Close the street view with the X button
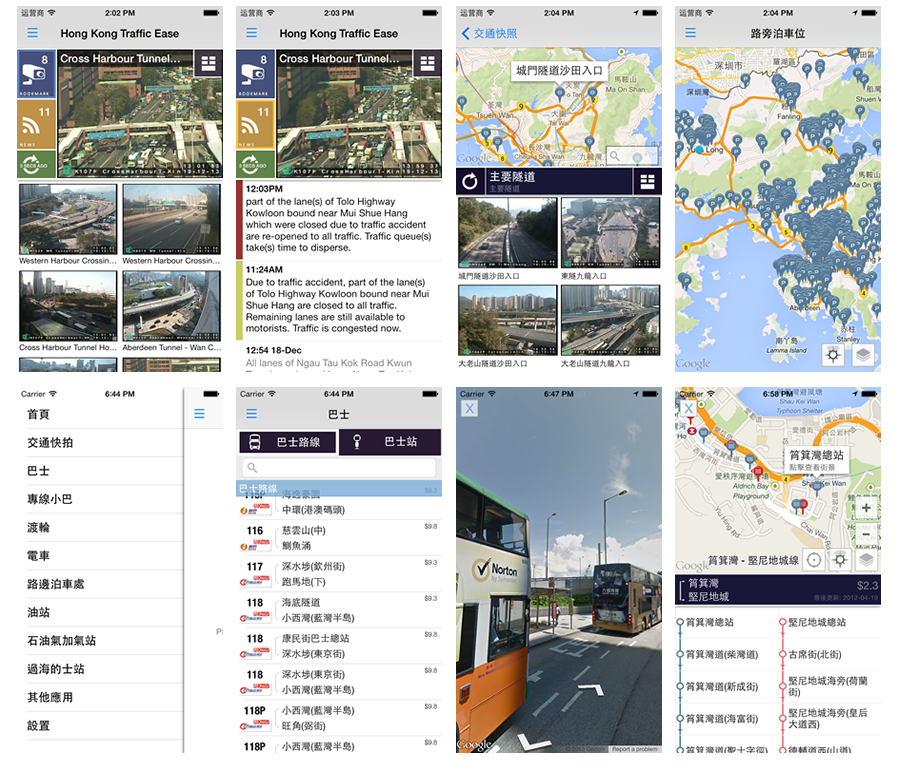This screenshot has height=776, width=900. click(470, 409)
